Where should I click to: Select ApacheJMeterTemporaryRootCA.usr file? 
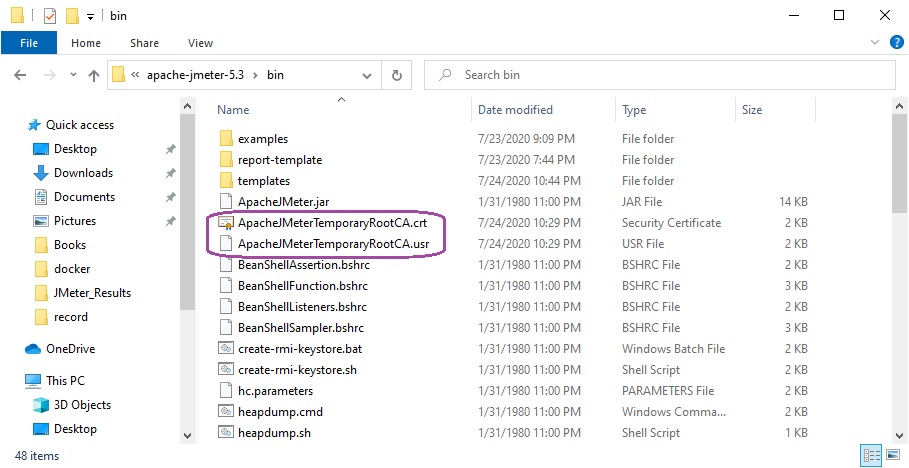click(333, 244)
